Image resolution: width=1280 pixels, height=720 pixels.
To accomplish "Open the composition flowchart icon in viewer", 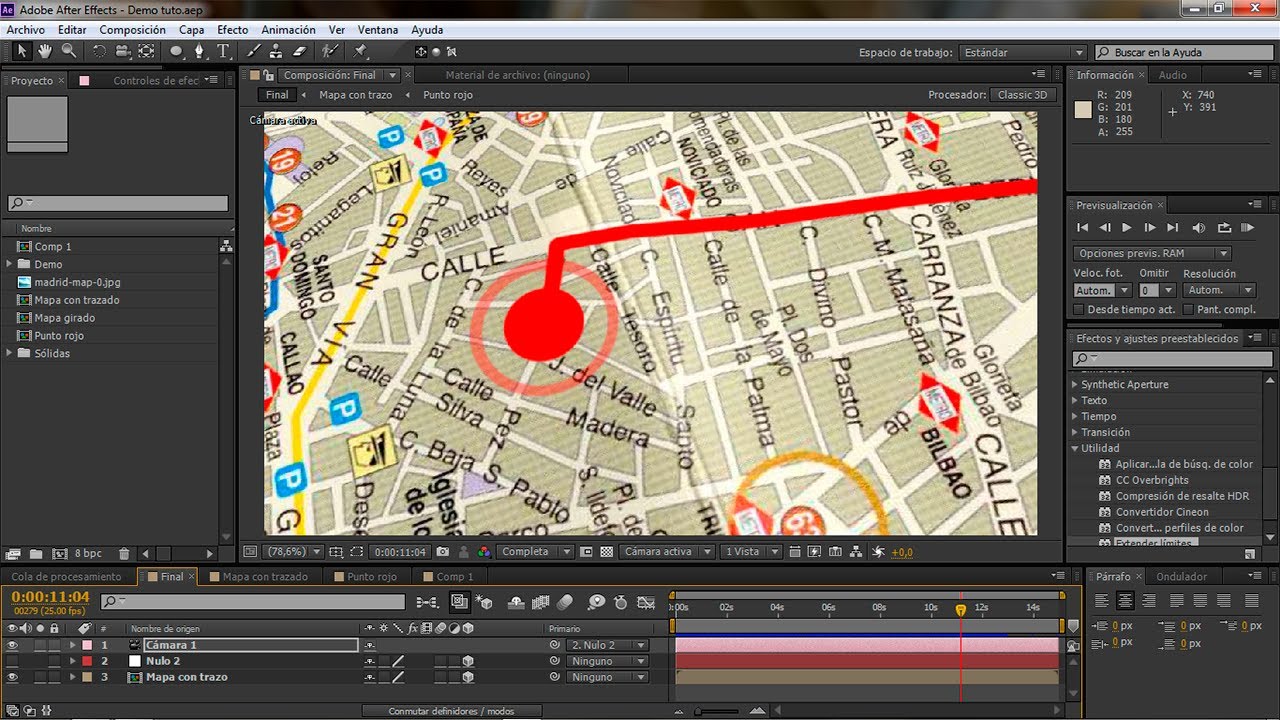I will click(x=856, y=552).
